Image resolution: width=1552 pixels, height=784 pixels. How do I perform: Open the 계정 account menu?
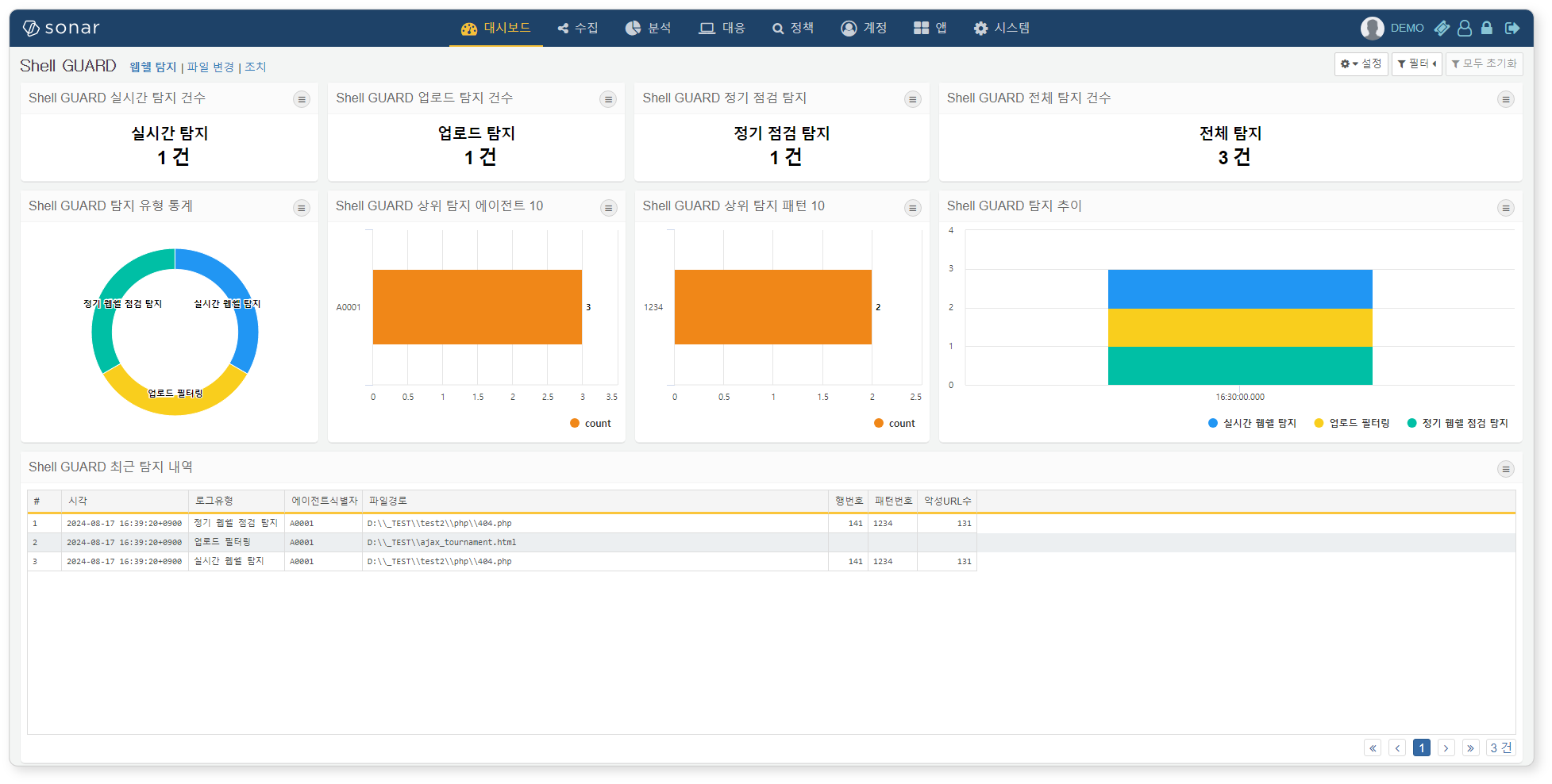(x=864, y=28)
